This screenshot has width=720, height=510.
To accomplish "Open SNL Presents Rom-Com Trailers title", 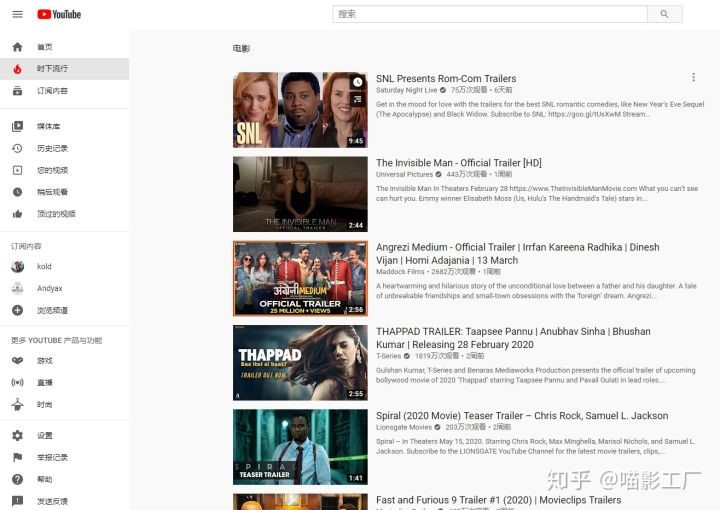I will point(446,78).
